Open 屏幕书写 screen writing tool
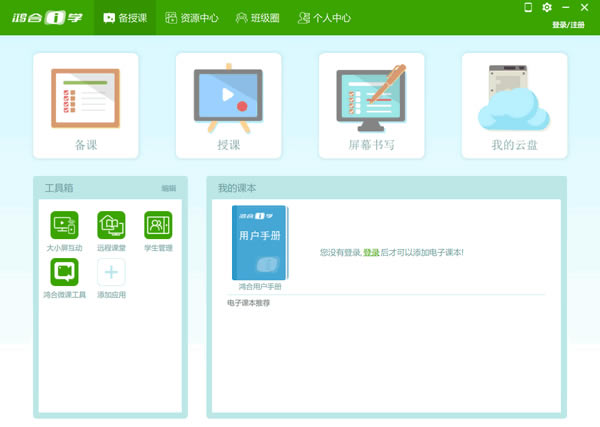The height and width of the screenshot is (427, 600). click(371, 105)
